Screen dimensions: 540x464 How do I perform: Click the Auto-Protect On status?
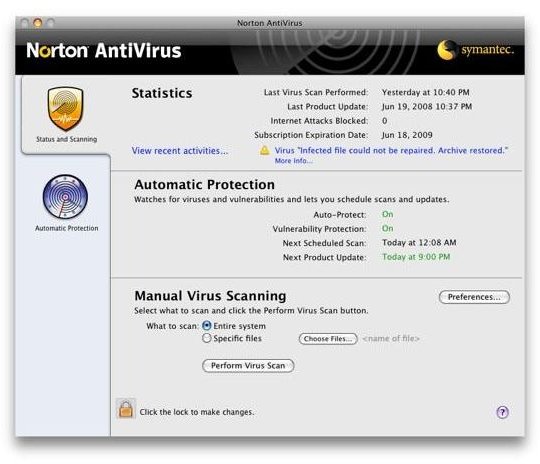point(387,214)
